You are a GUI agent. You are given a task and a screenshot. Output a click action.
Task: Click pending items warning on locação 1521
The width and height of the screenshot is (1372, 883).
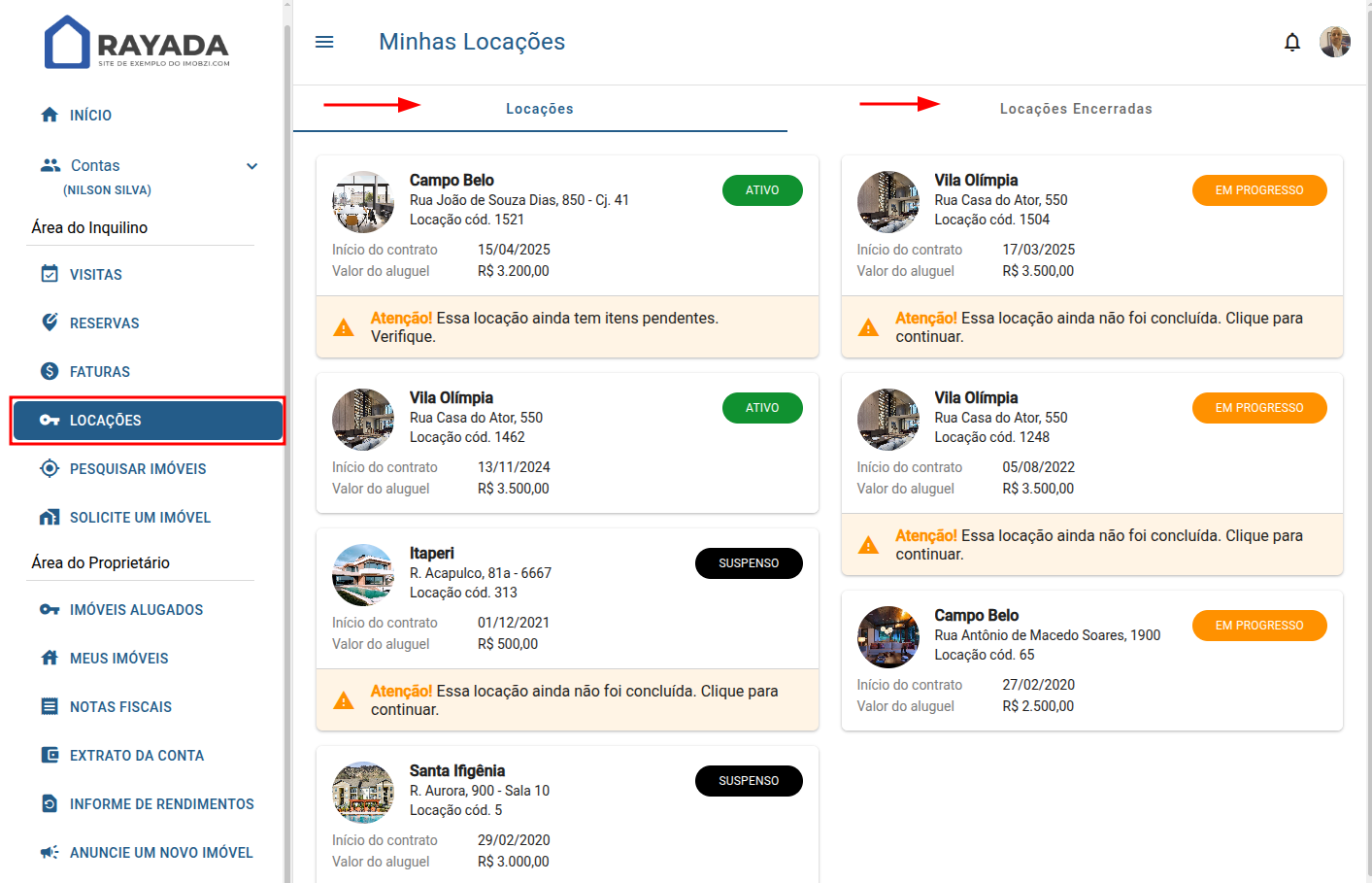567,327
